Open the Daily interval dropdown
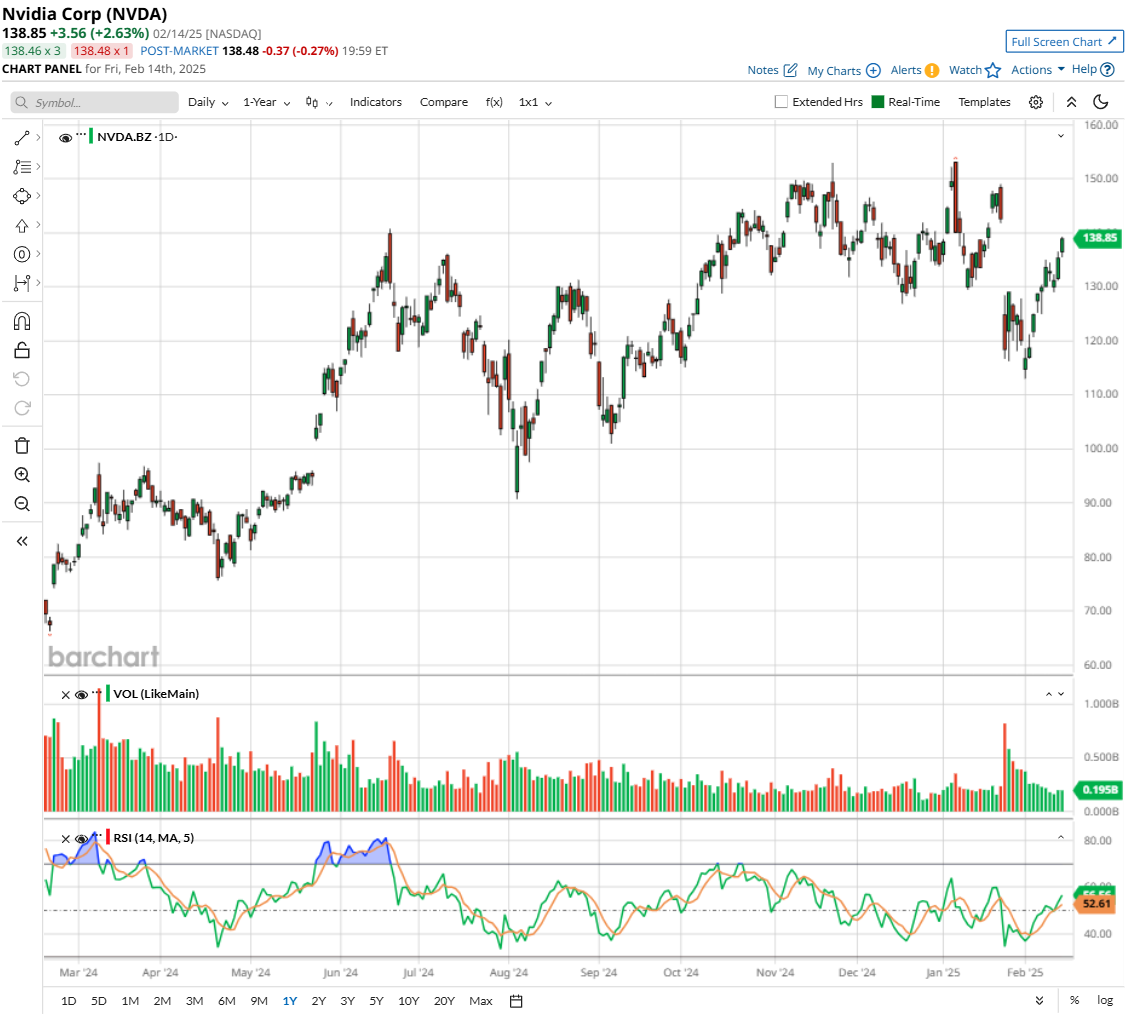Viewport: 1130px width, 1017px height. (x=208, y=102)
